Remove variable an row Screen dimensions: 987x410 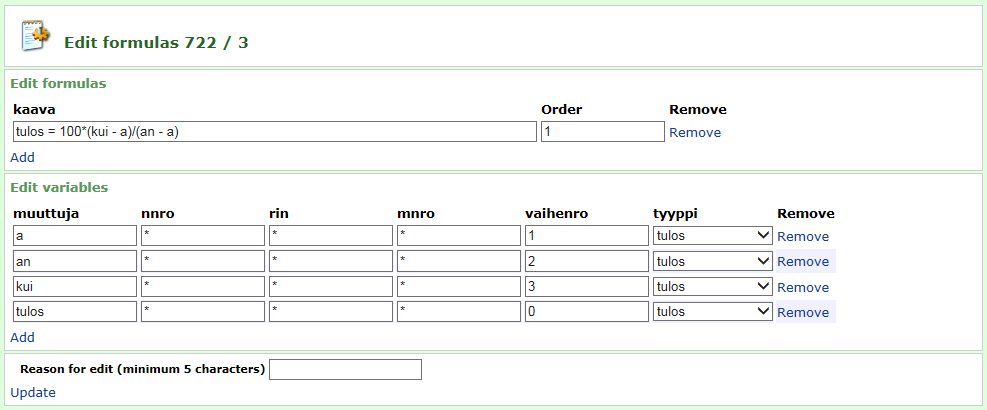tap(802, 261)
